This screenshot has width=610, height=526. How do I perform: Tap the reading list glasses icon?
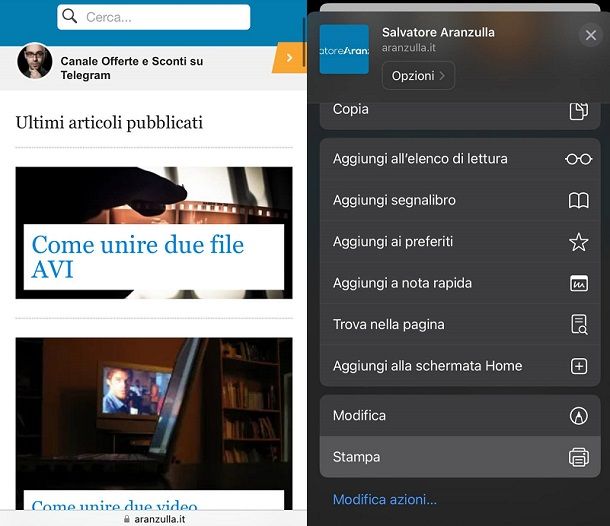pos(579,159)
